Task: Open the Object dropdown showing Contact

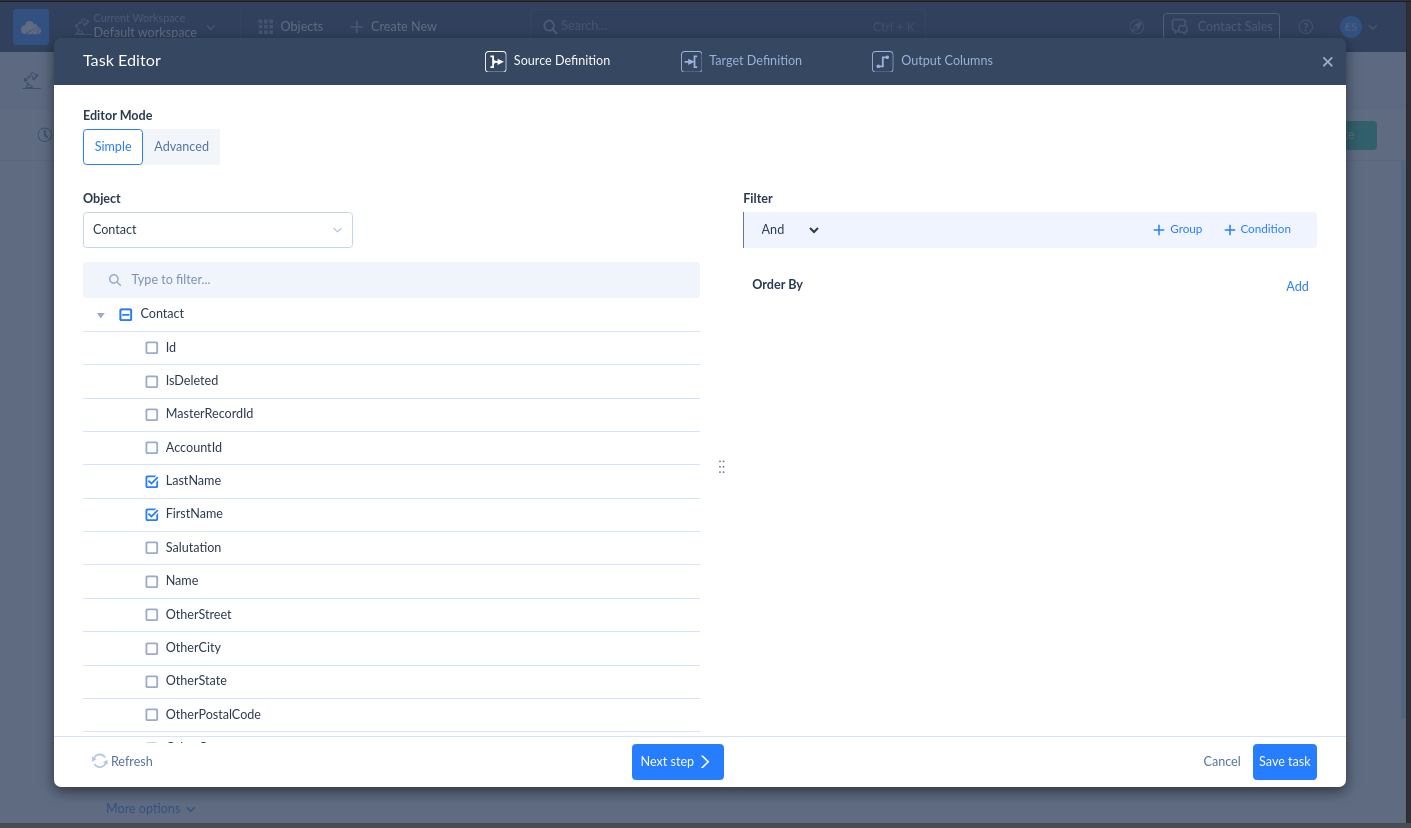Action: [x=217, y=229]
